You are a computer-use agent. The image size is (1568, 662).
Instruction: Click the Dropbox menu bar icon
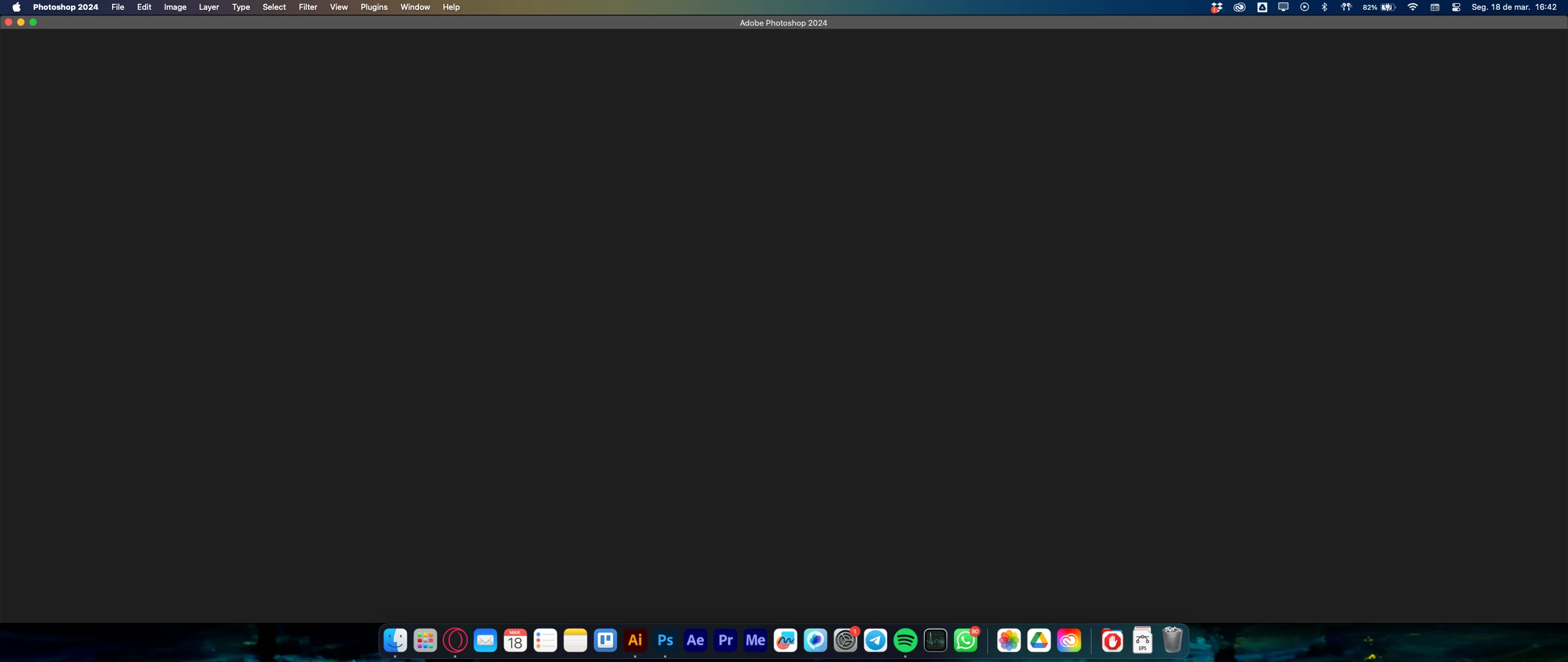1216,7
